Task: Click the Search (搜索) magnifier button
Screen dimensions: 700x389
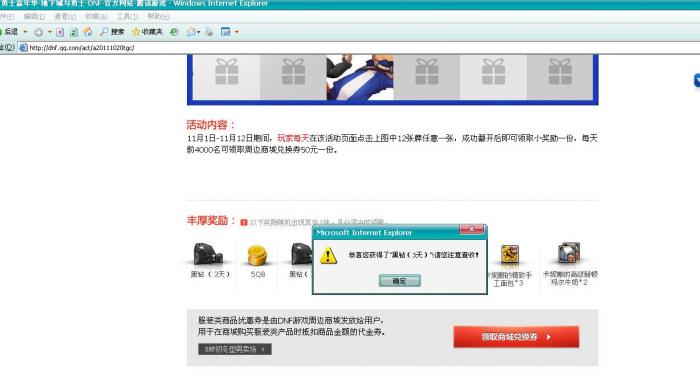Action: coord(112,32)
